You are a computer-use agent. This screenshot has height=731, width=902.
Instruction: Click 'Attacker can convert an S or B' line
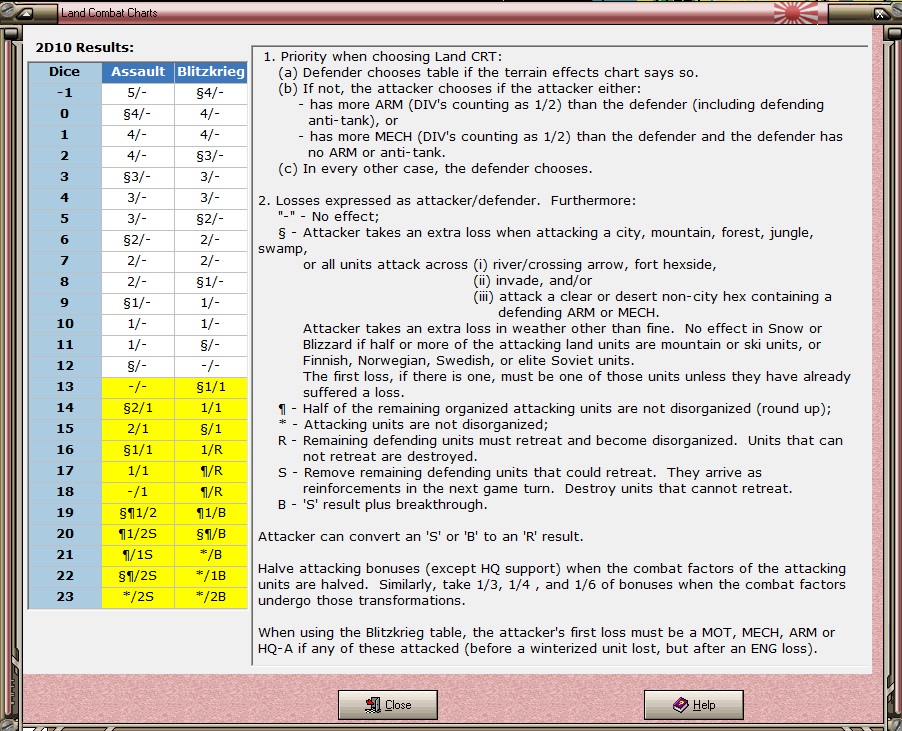421,537
